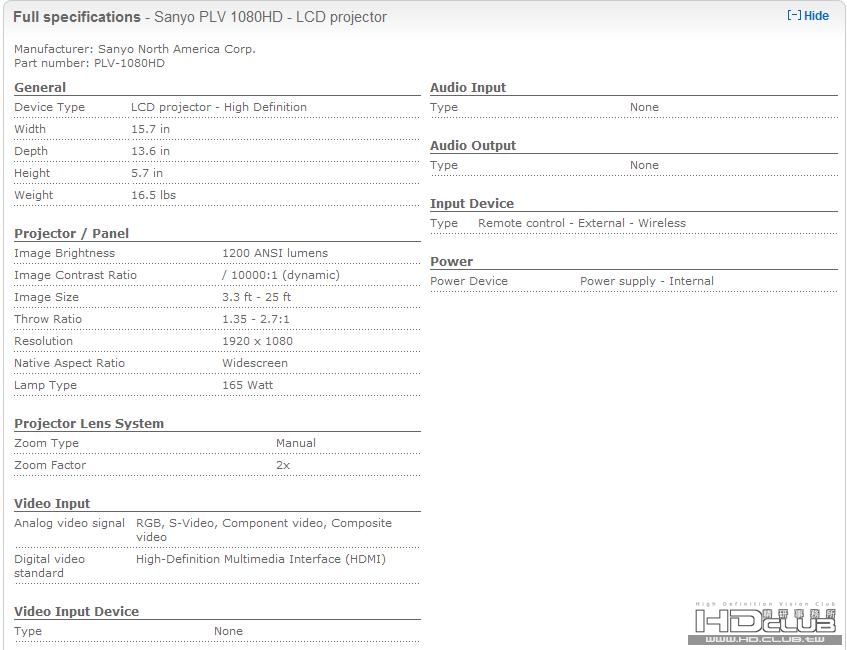Viewport: 847px width, 650px height.
Task: Click the Manufacturer: Sanyo North America Corp. line
Action: pos(135,49)
